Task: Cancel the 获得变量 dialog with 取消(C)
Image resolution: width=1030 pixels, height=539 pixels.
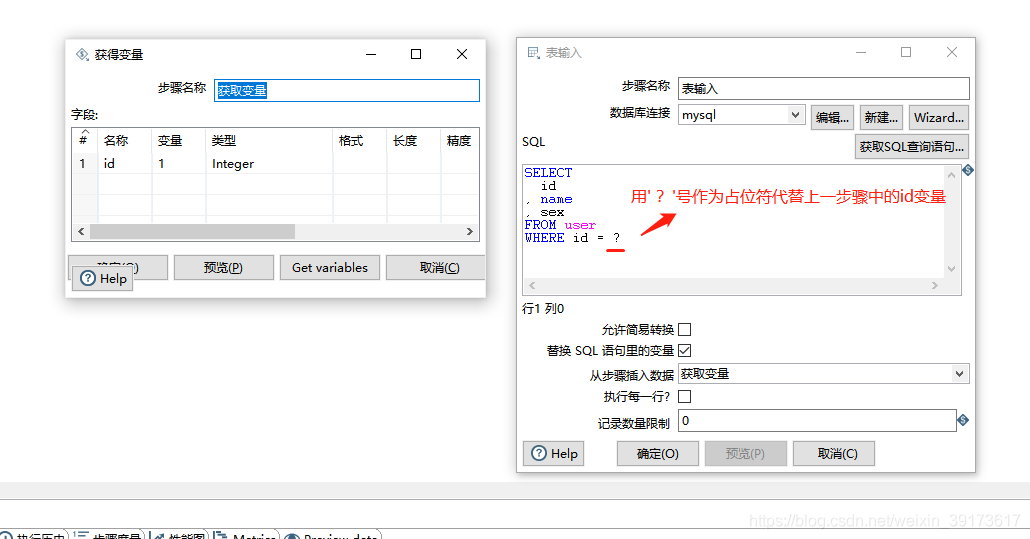Action: click(436, 268)
